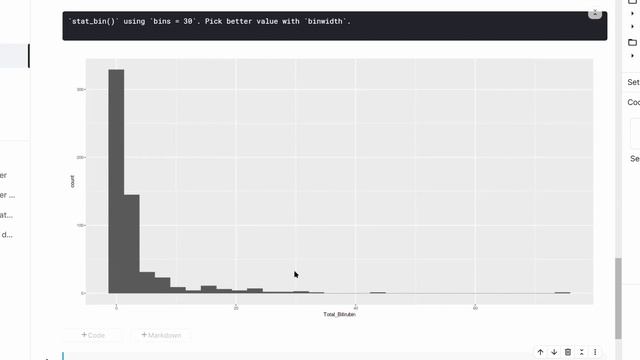Screen dimensions: 640x360
Task: Click the vertical scrollbar thumb of the notebook
Action: (x=618, y=298)
